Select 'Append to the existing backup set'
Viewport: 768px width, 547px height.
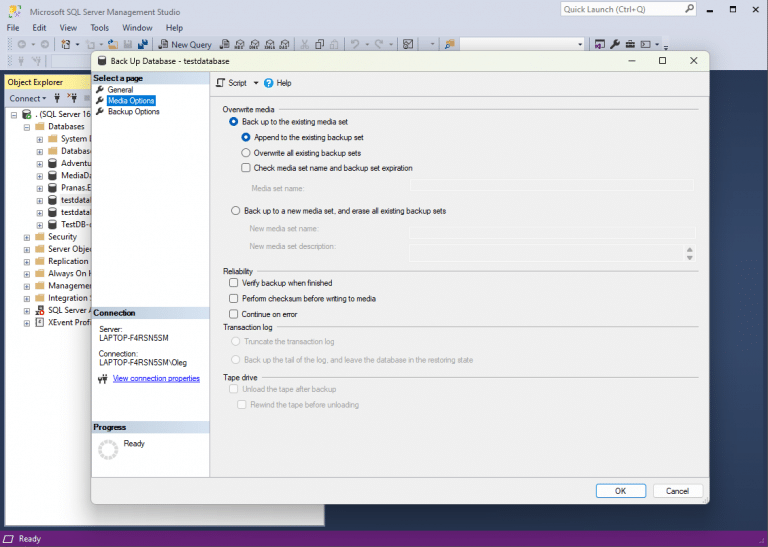point(246,138)
